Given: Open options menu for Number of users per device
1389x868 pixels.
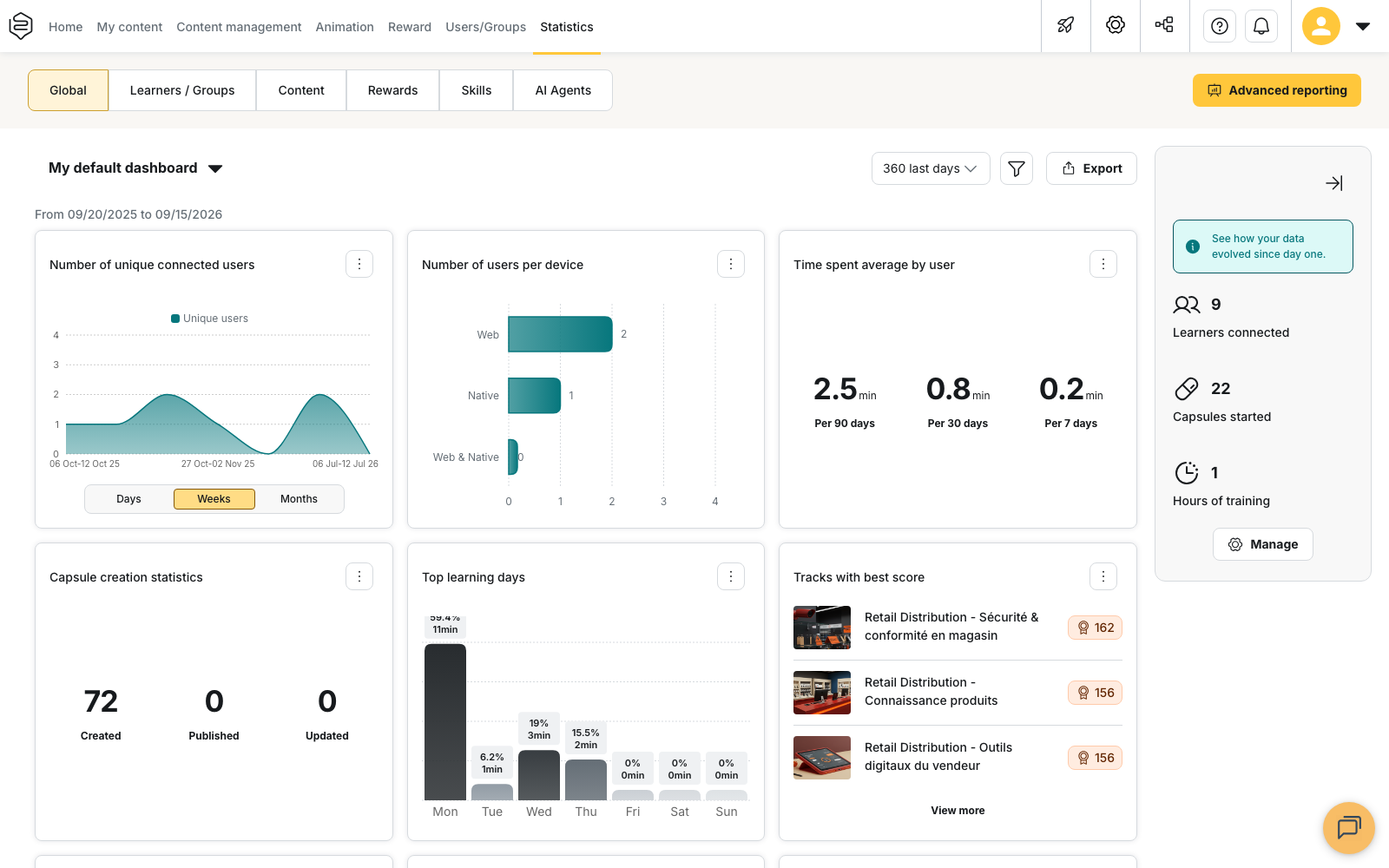Looking at the screenshot, I should [x=731, y=264].
